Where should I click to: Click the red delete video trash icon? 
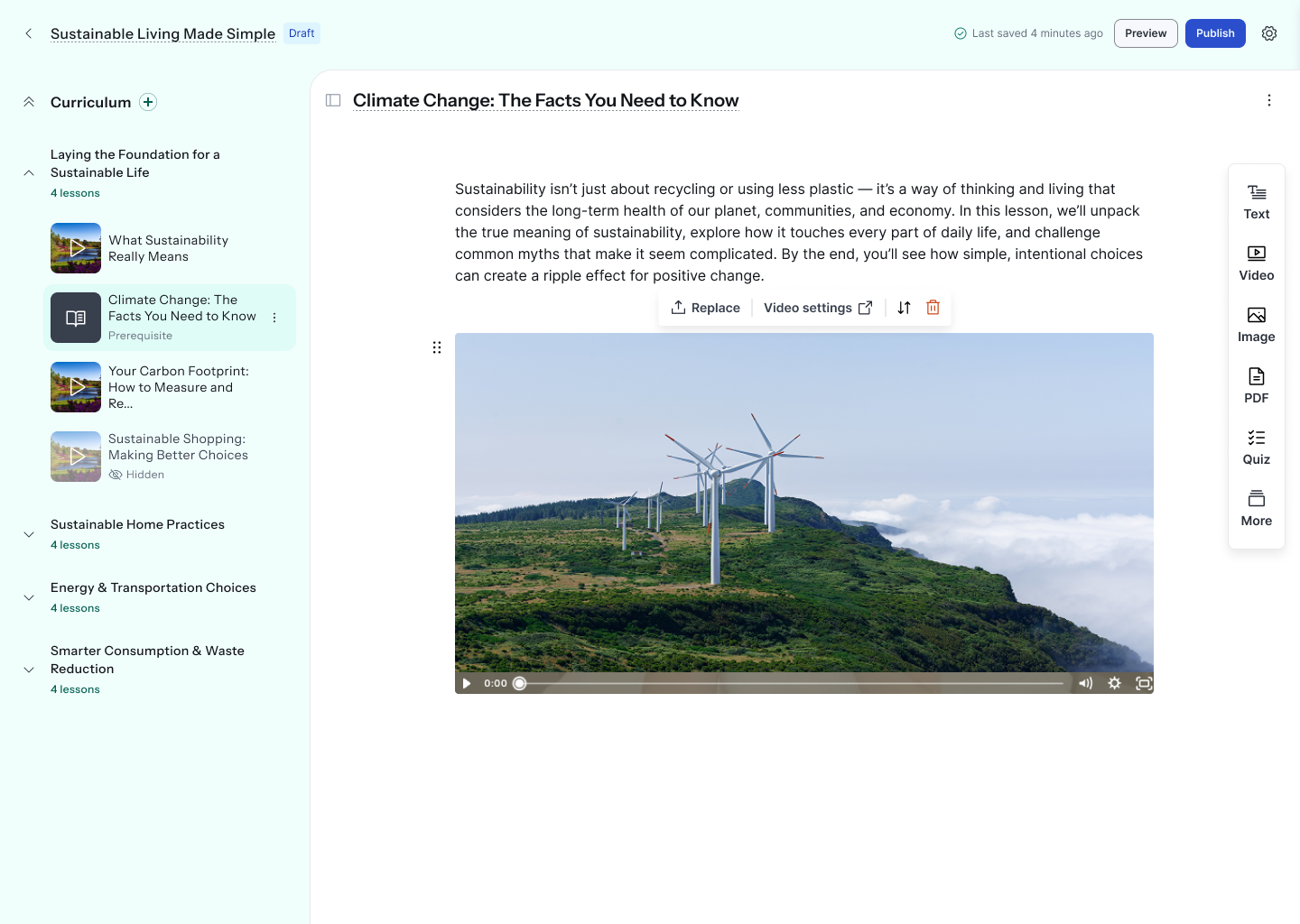pos(933,308)
